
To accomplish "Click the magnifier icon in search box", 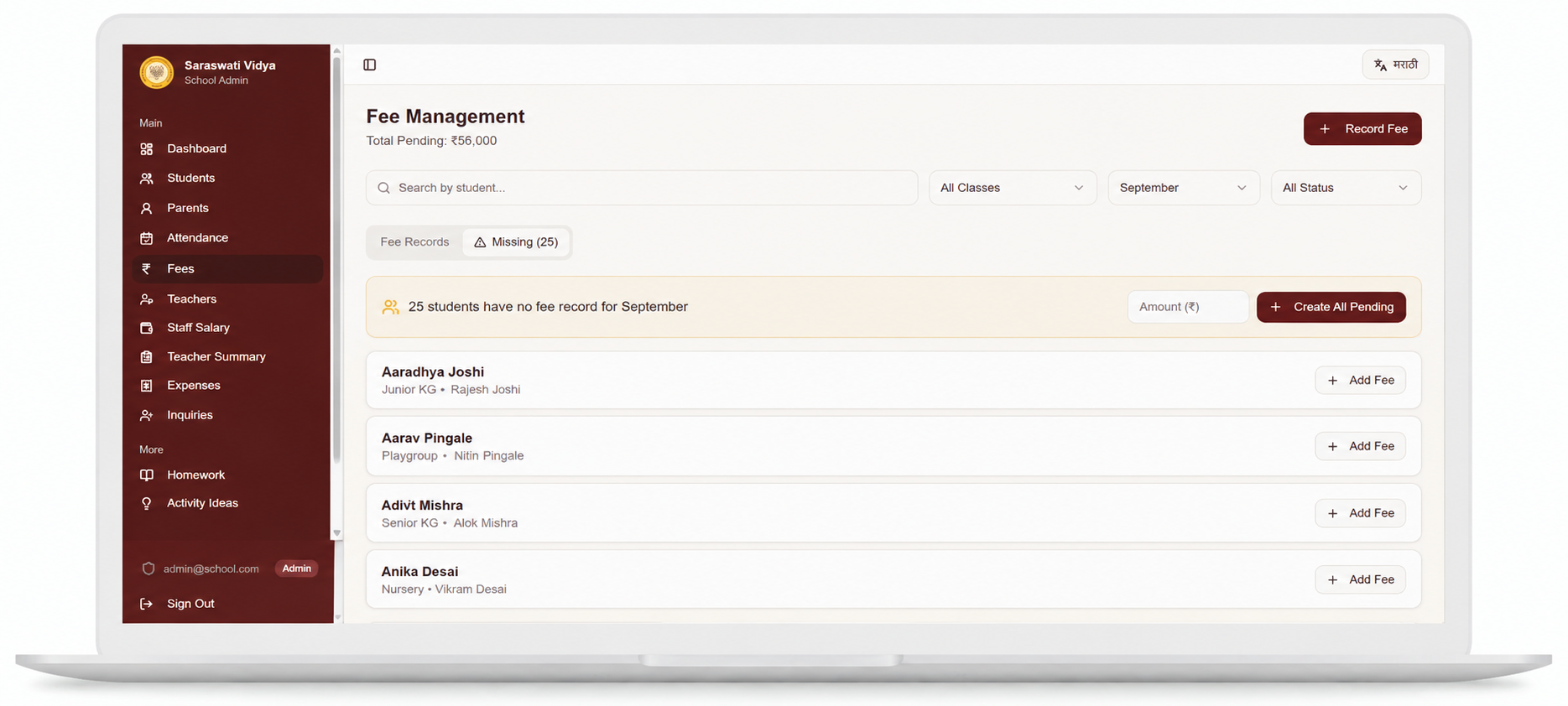I will pyautogui.click(x=383, y=188).
